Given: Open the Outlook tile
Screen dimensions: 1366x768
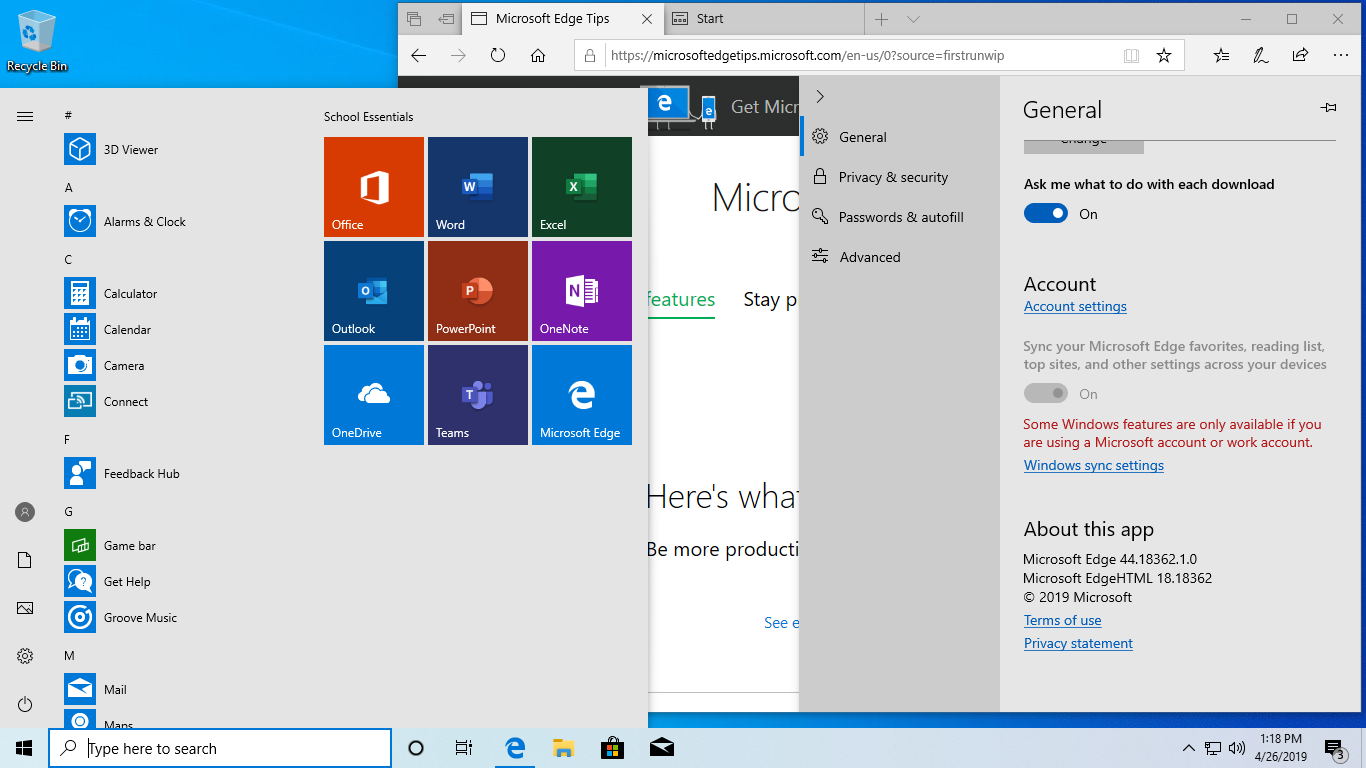Looking at the screenshot, I should (374, 291).
